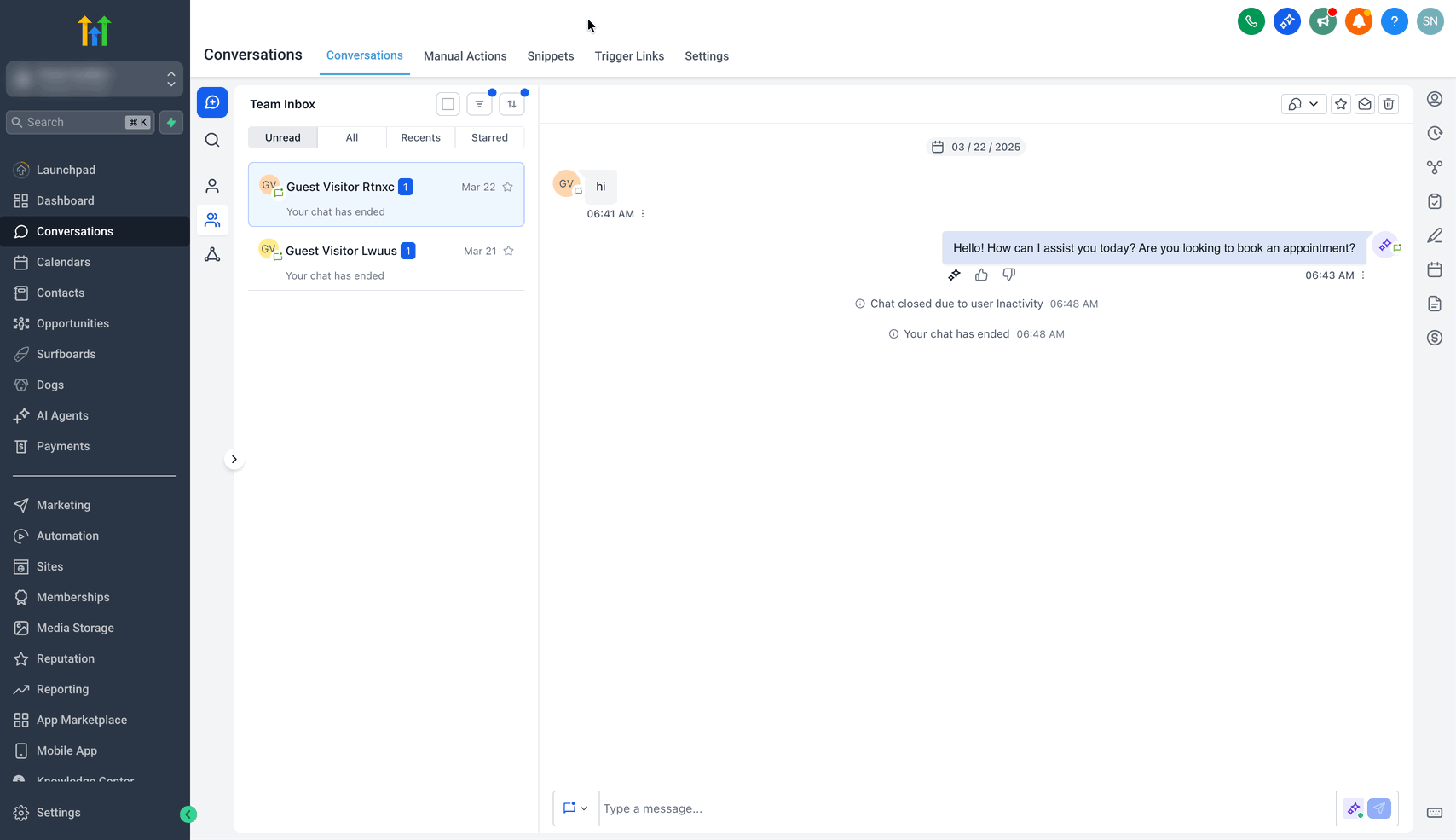Image resolution: width=1456 pixels, height=840 pixels.
Task: Tick the select-all conversations checkbox
Action: [x=448, y=104]
